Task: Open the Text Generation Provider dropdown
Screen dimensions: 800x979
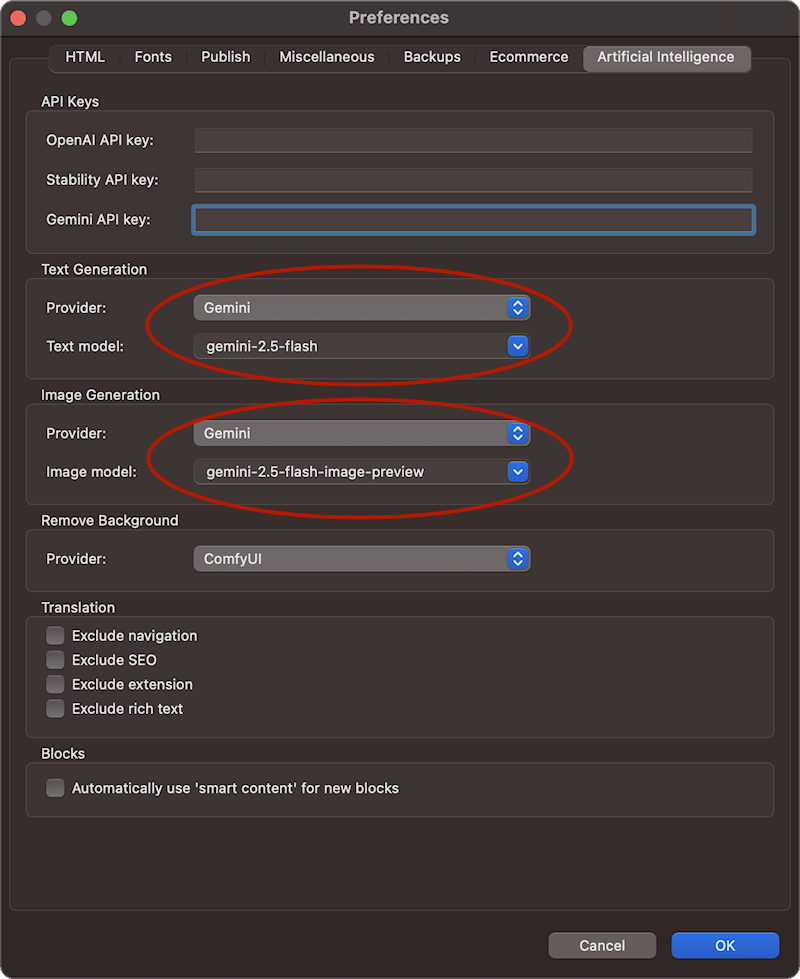Action: 361,308
